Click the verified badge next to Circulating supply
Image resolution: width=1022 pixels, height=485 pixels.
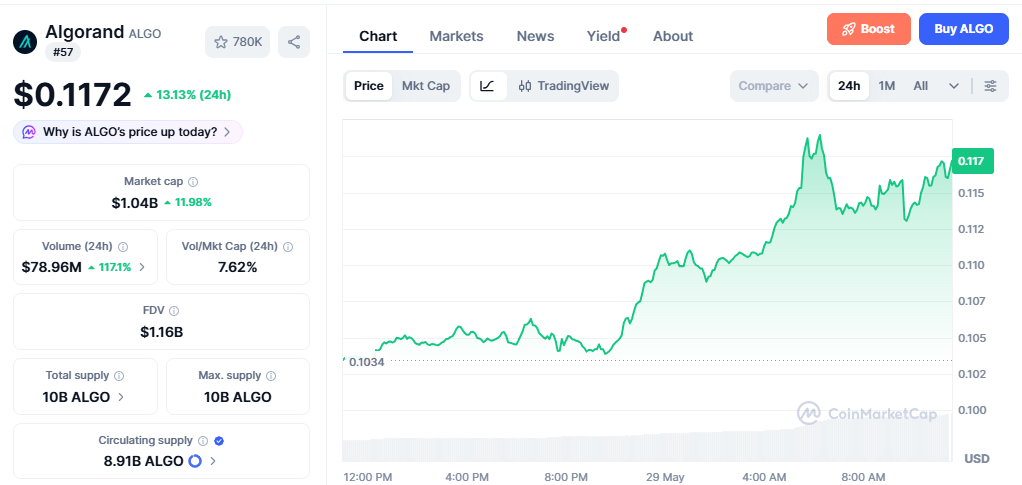[219, 441]
